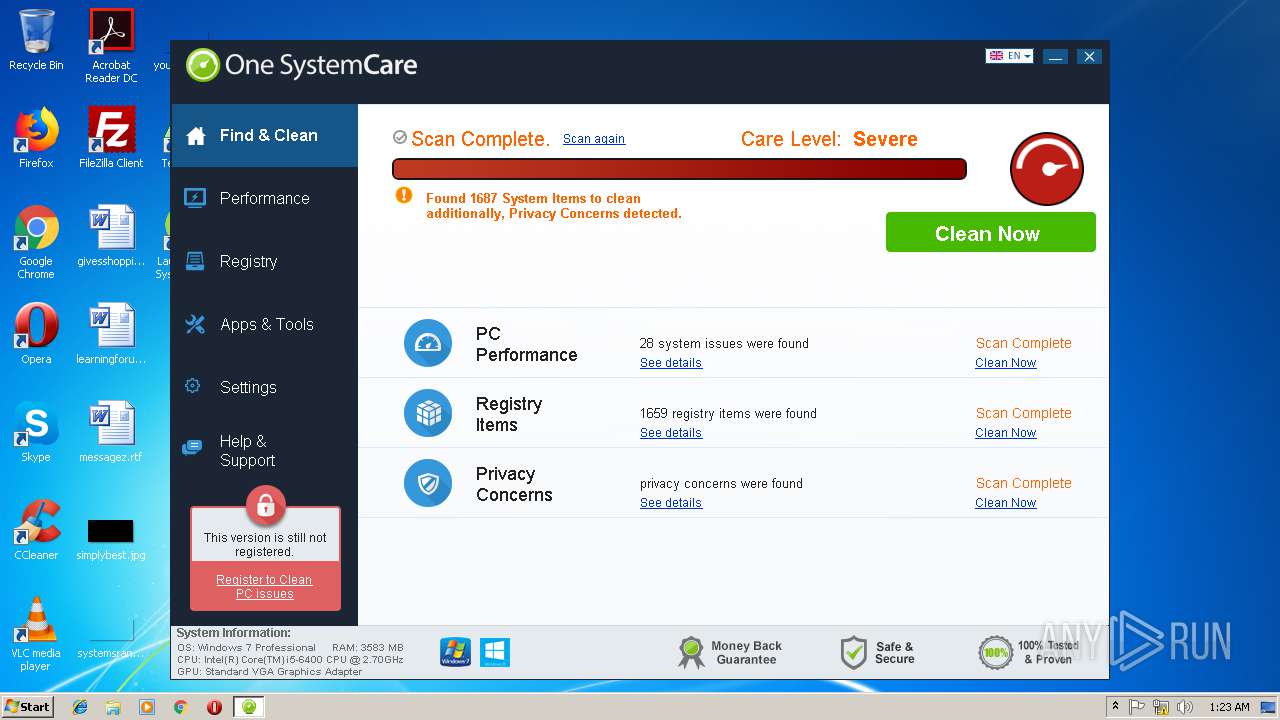
Task: Open messagez.rtf document on desktop
Action: 111,432
